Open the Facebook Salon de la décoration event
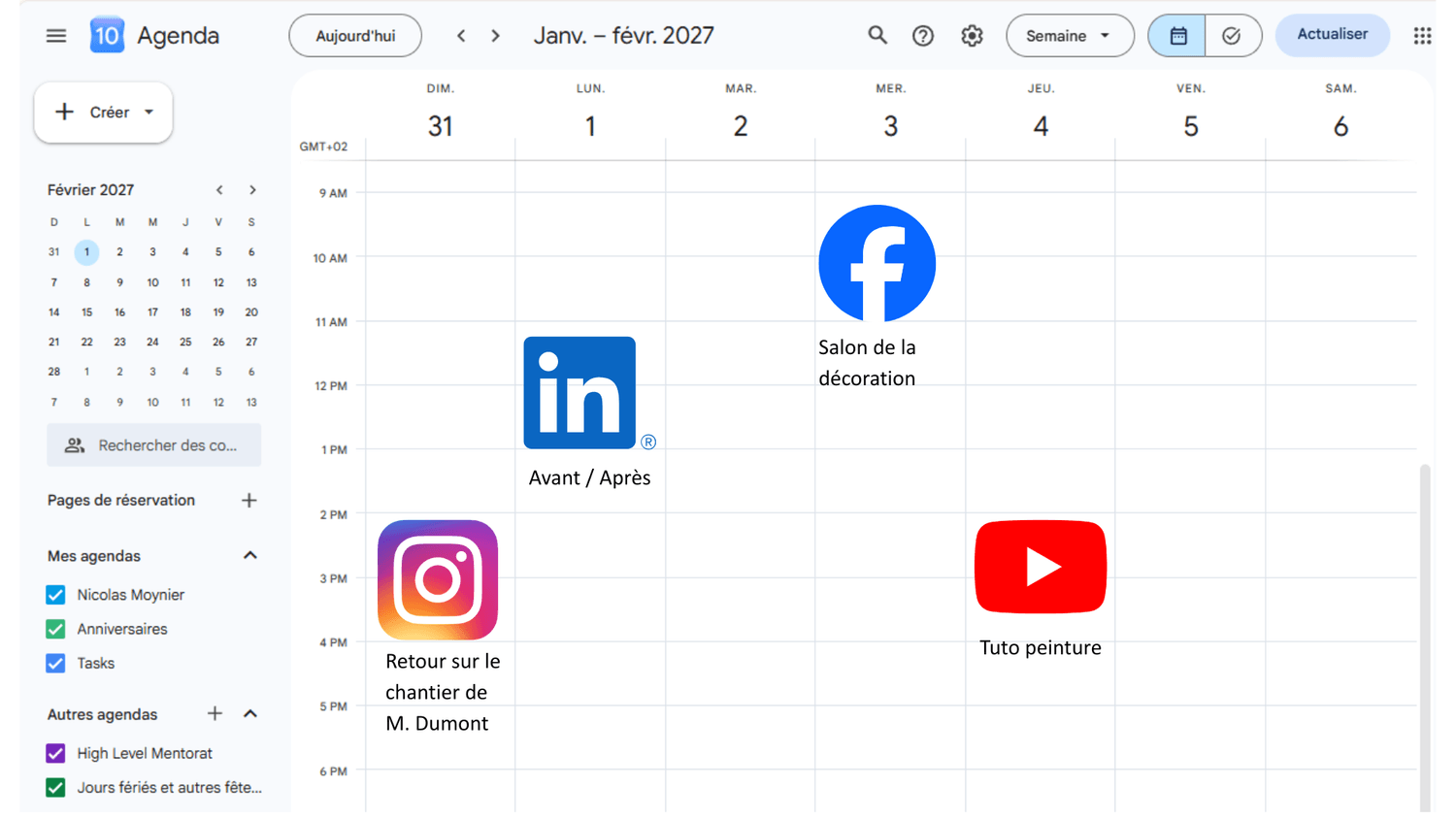 (x=876, y=297)
